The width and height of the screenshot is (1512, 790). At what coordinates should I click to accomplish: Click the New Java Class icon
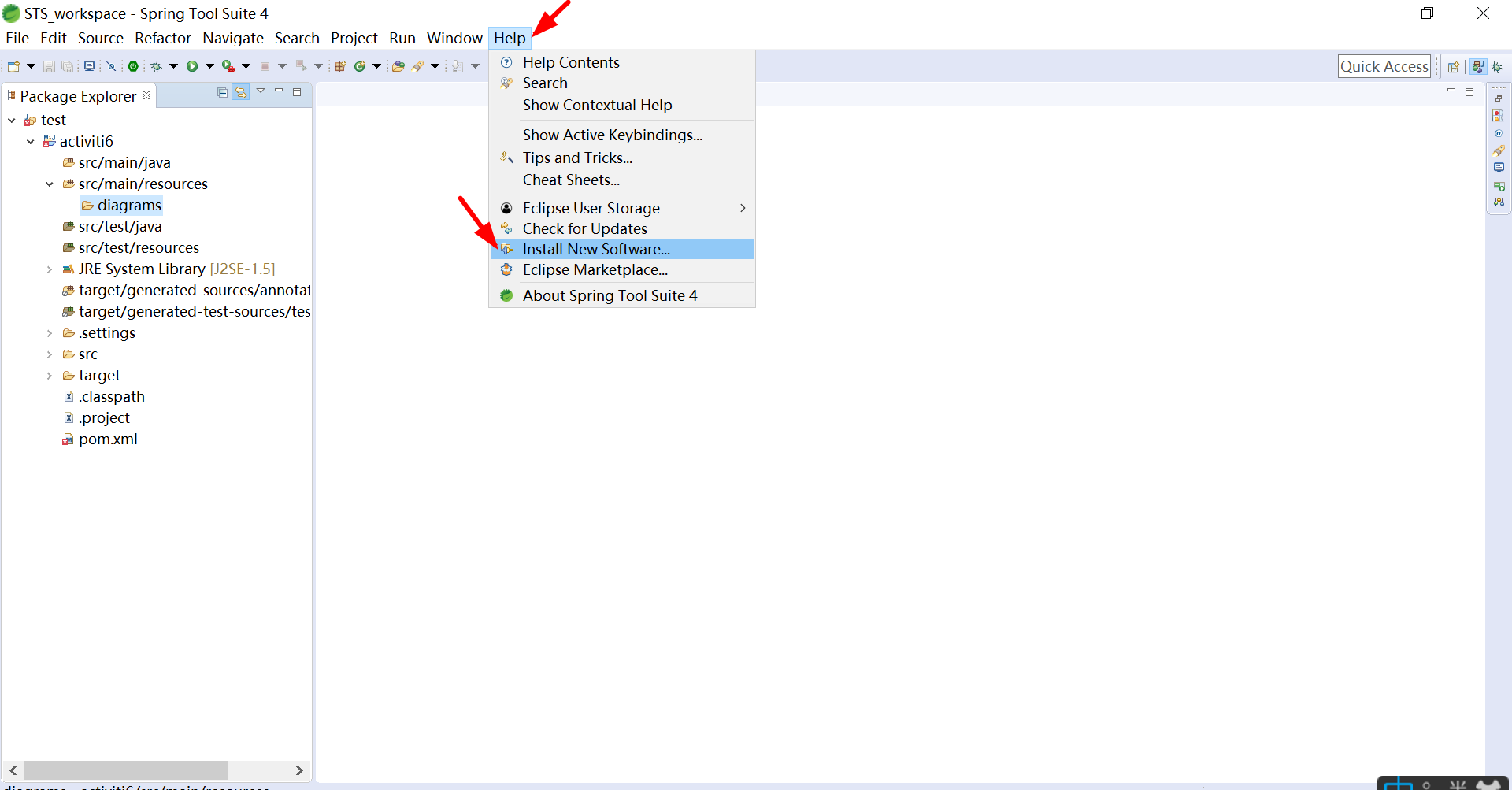click(x=360, y=66)
